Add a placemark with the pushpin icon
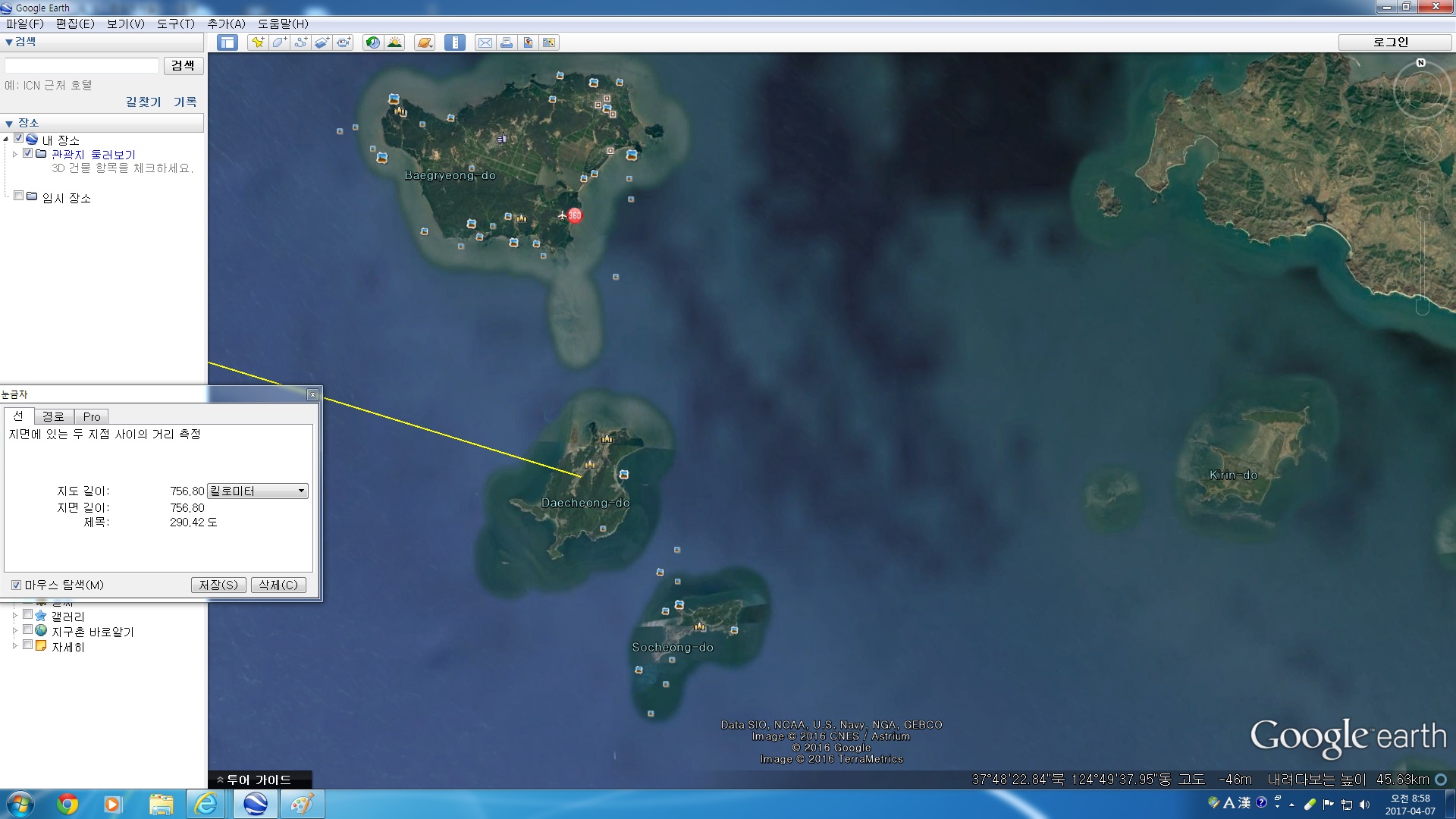The image size is (1456, 819). [x=258, y=42]
